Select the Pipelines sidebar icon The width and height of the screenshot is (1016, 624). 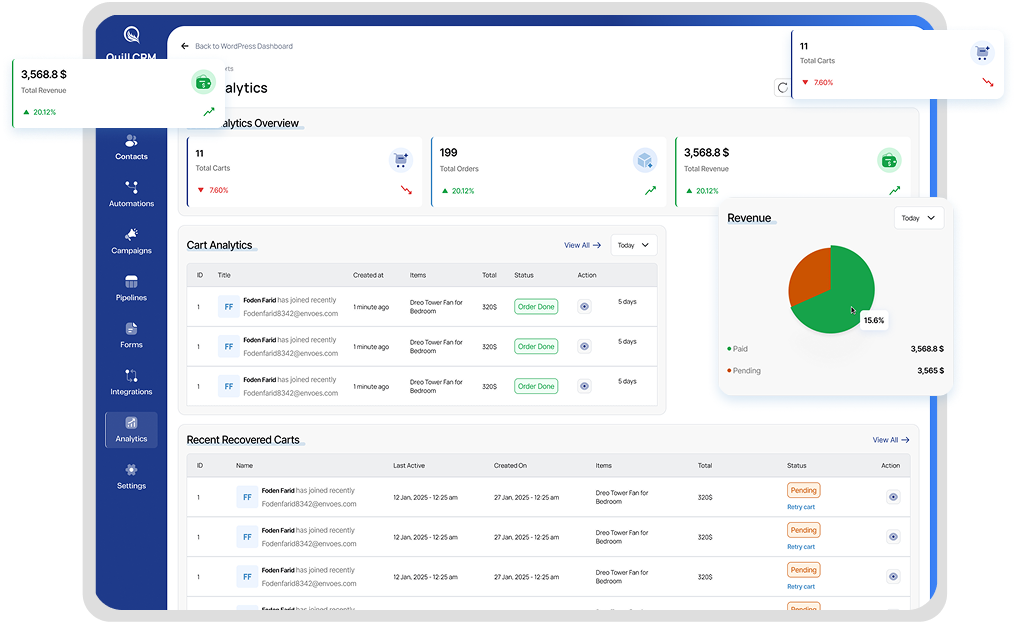pyautogui.click(x=131, y=282)
